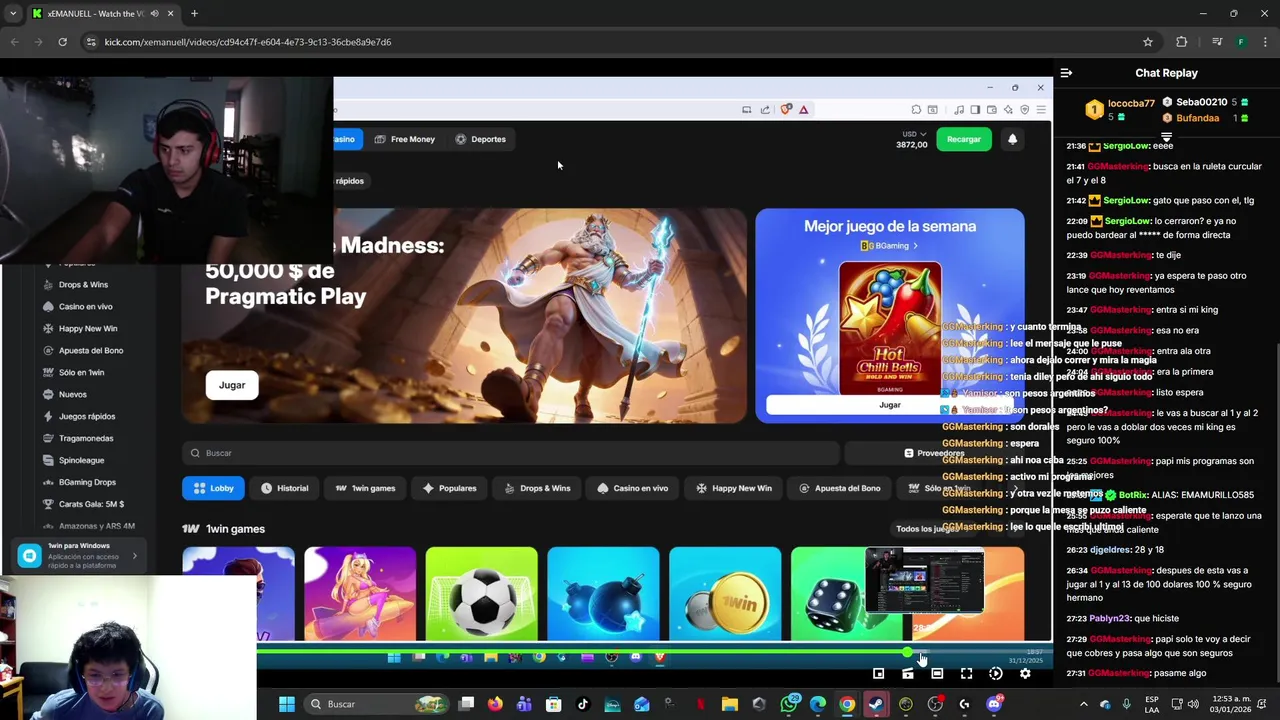Open the Chrome profile avatar
The height and width of the screenshot is (720, 1280).
1241,42
